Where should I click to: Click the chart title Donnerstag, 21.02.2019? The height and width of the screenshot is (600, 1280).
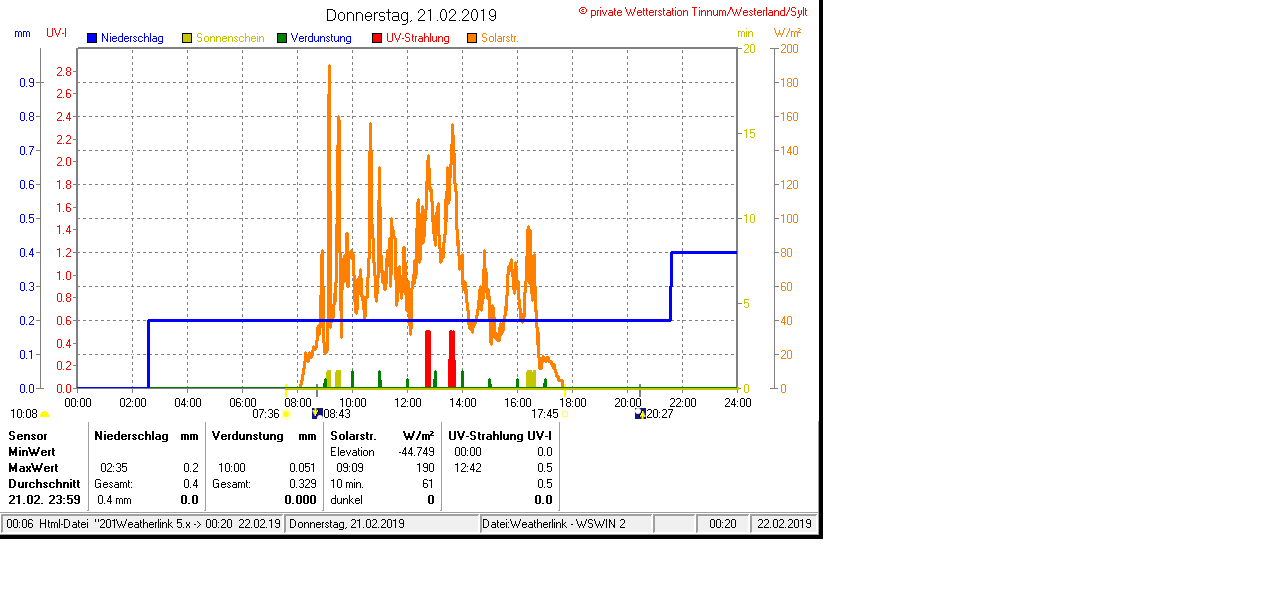(x=411, y=15)
